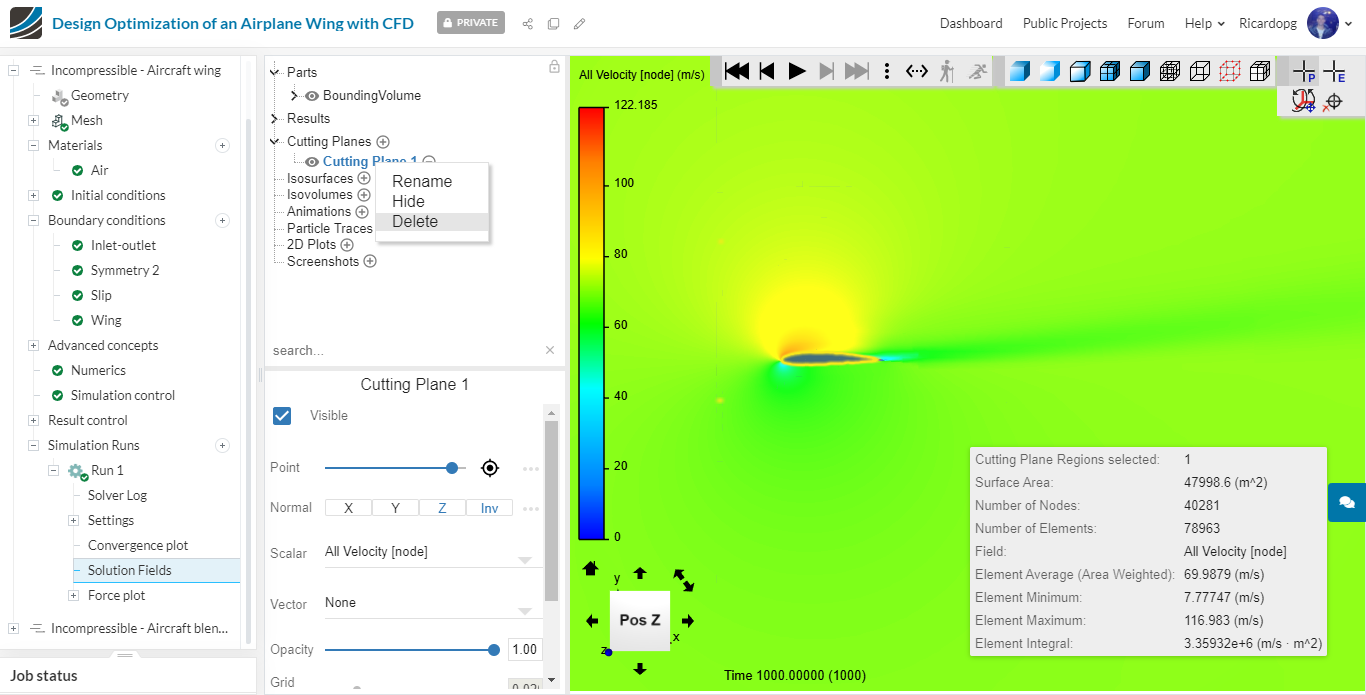This screenshot has width=1366, height=695.
Task: Click the pick point target icon beside Point slider
Action: pos(490,467)
